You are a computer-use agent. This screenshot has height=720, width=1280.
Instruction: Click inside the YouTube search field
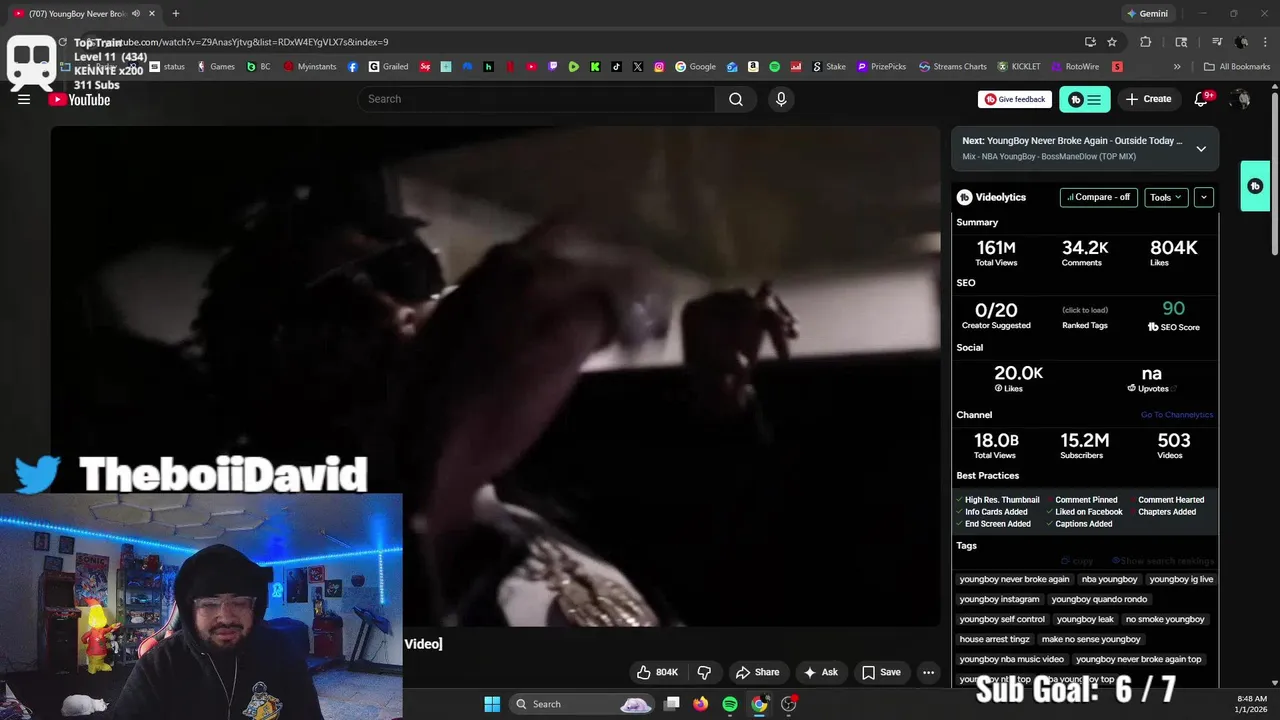click(x=536, y=99)
